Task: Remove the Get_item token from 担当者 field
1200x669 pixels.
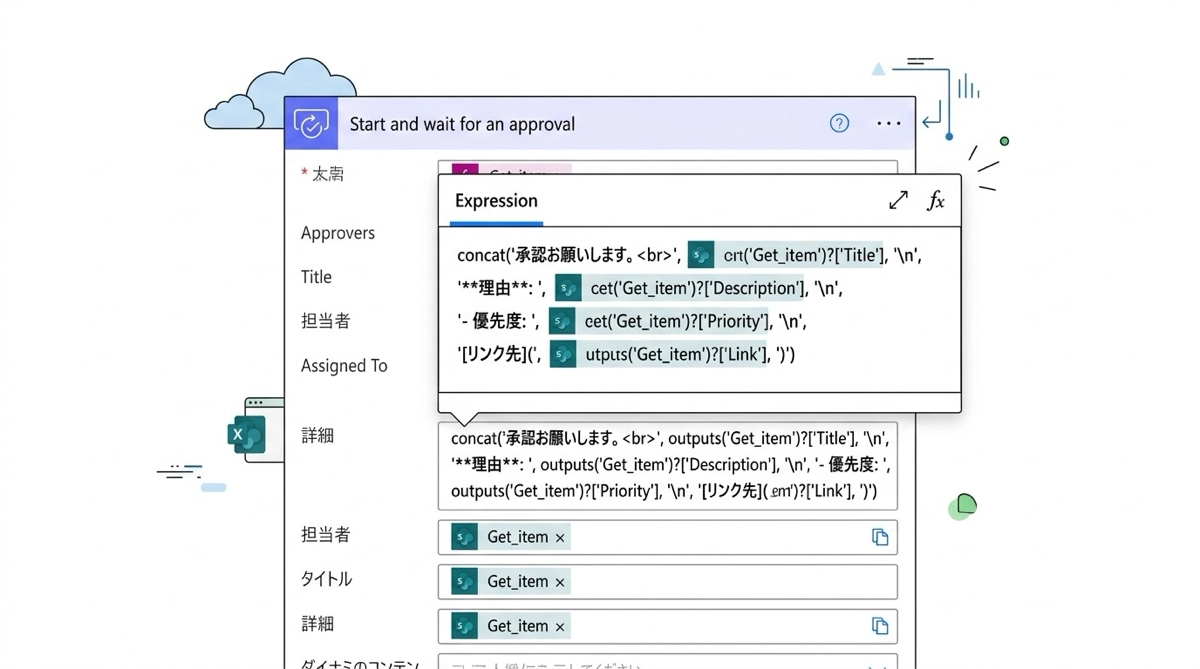Action: [x=560, y=538]
